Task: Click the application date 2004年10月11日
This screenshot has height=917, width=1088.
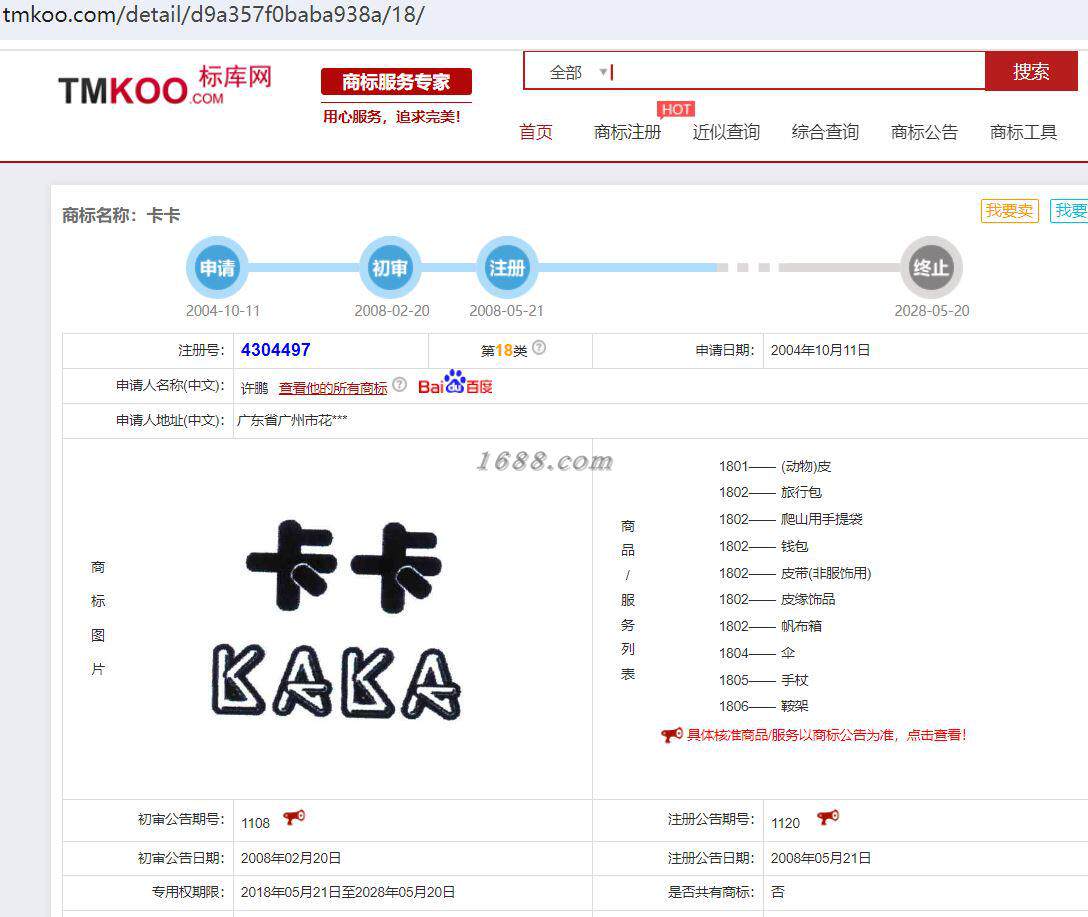Action: coord(820,350)
